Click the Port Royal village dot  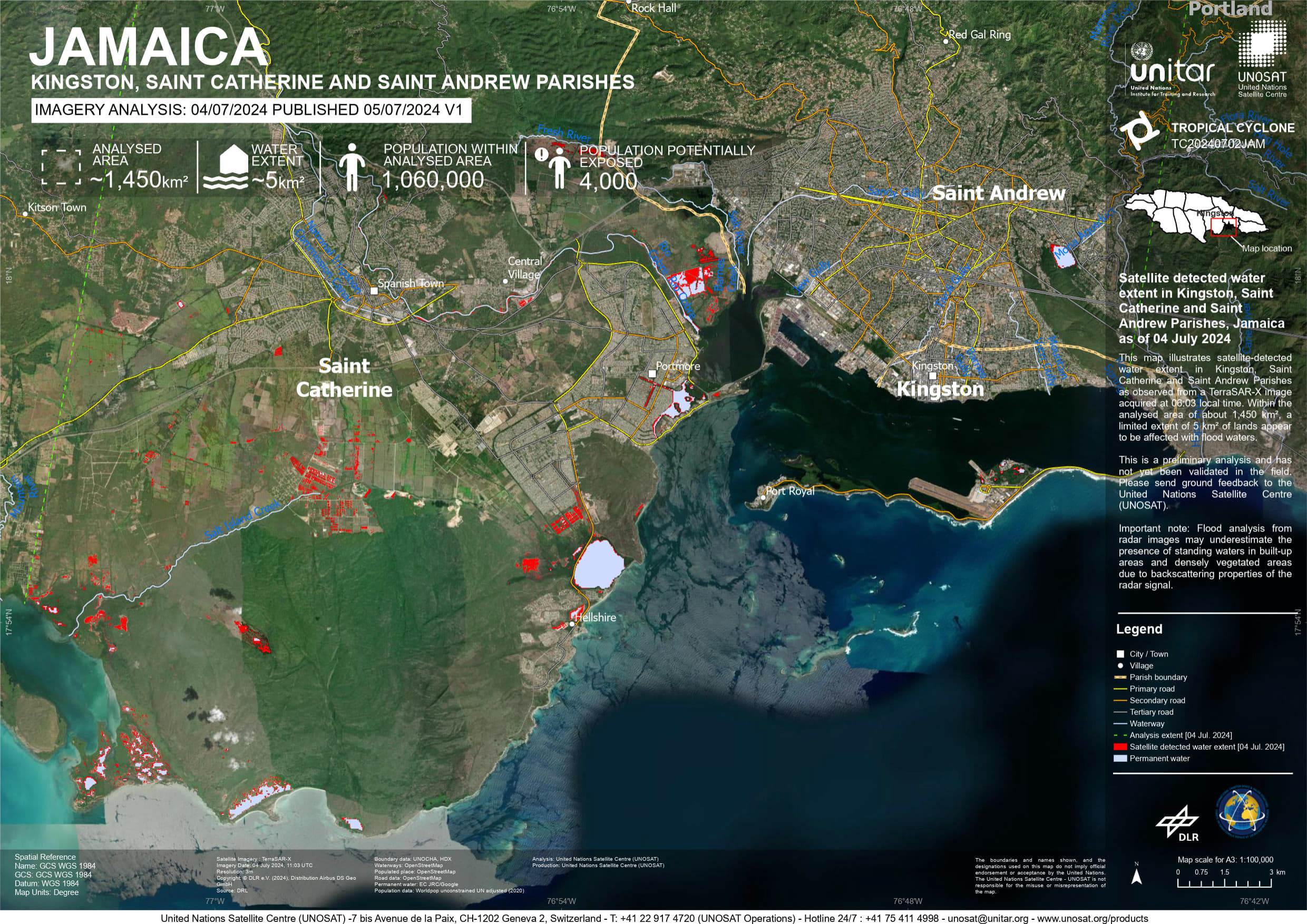pyautogui.click(x=763, y=497)
